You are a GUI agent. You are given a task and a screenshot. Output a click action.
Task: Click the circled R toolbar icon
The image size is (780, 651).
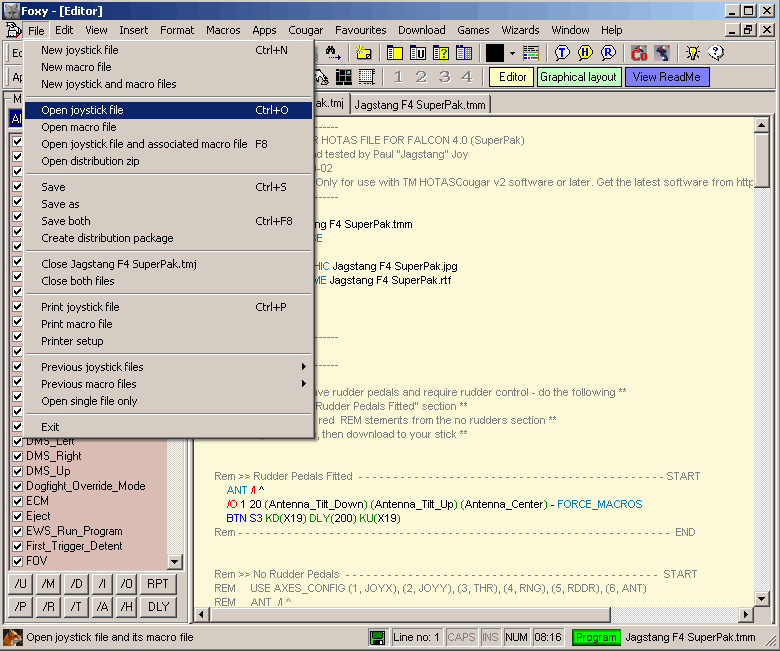608,53
